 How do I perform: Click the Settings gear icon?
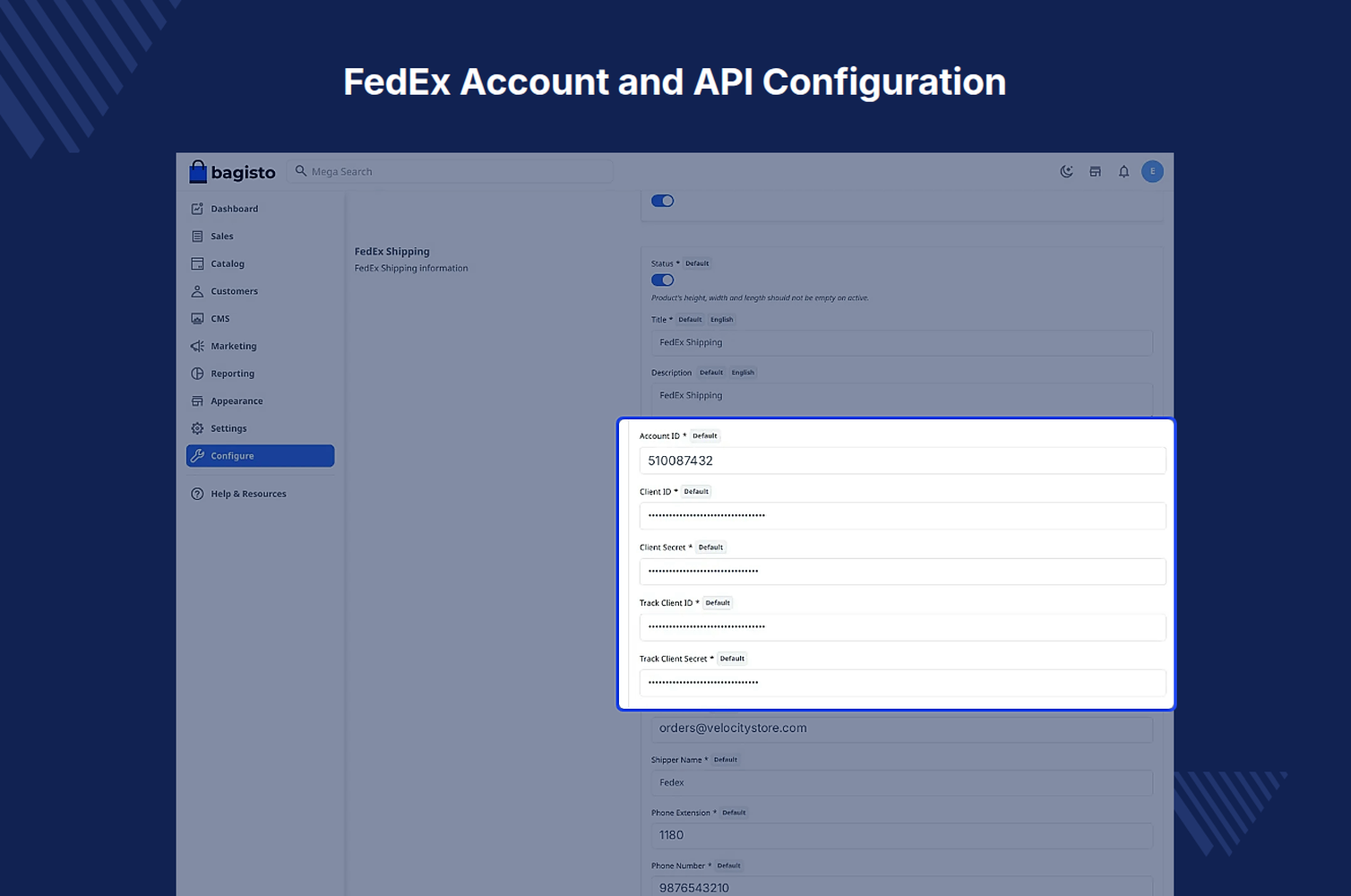coord(197,428)
